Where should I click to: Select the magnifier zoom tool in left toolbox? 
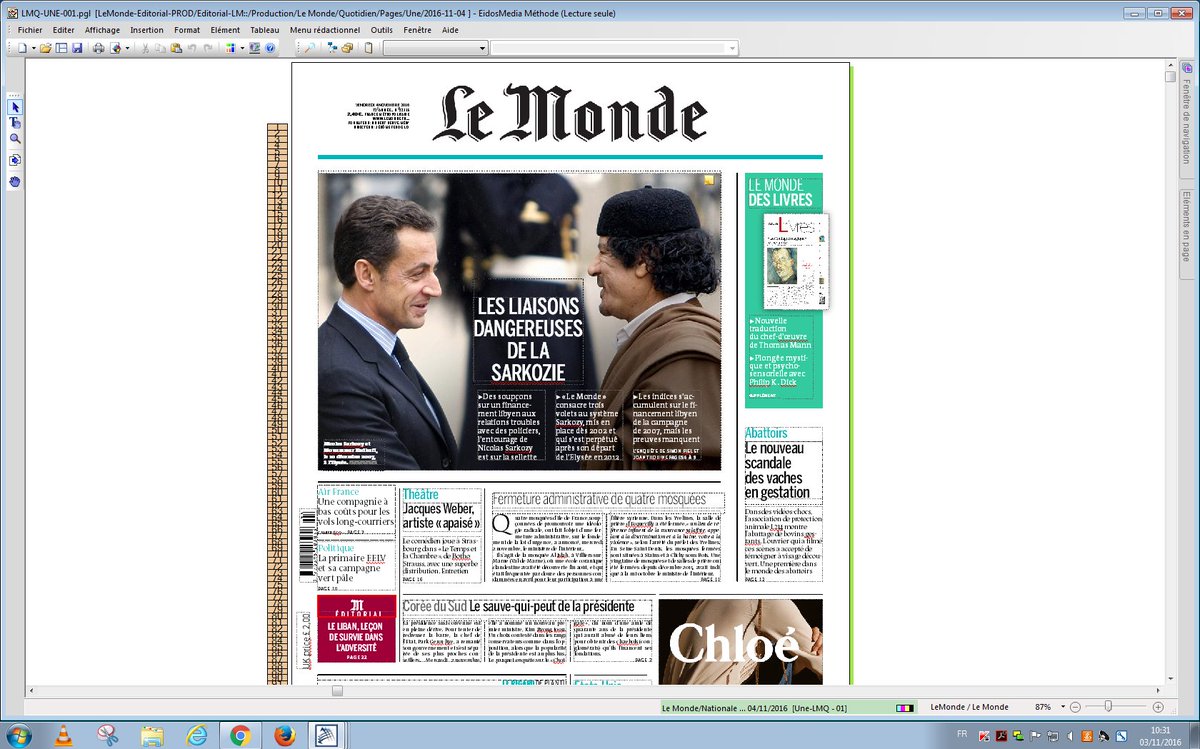pos(15,139)
